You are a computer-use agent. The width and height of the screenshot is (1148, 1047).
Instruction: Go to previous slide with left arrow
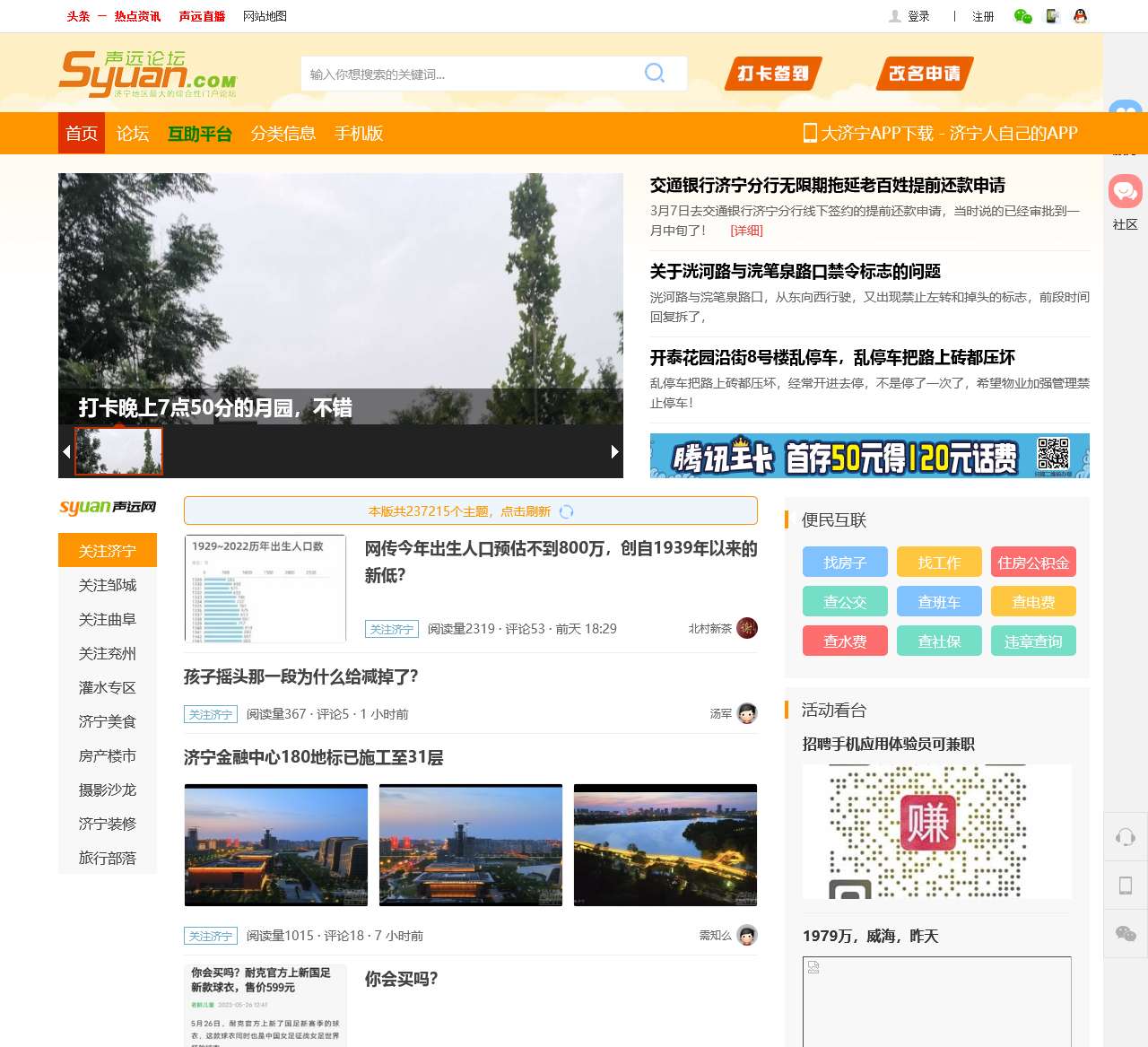tap(66, 451)
